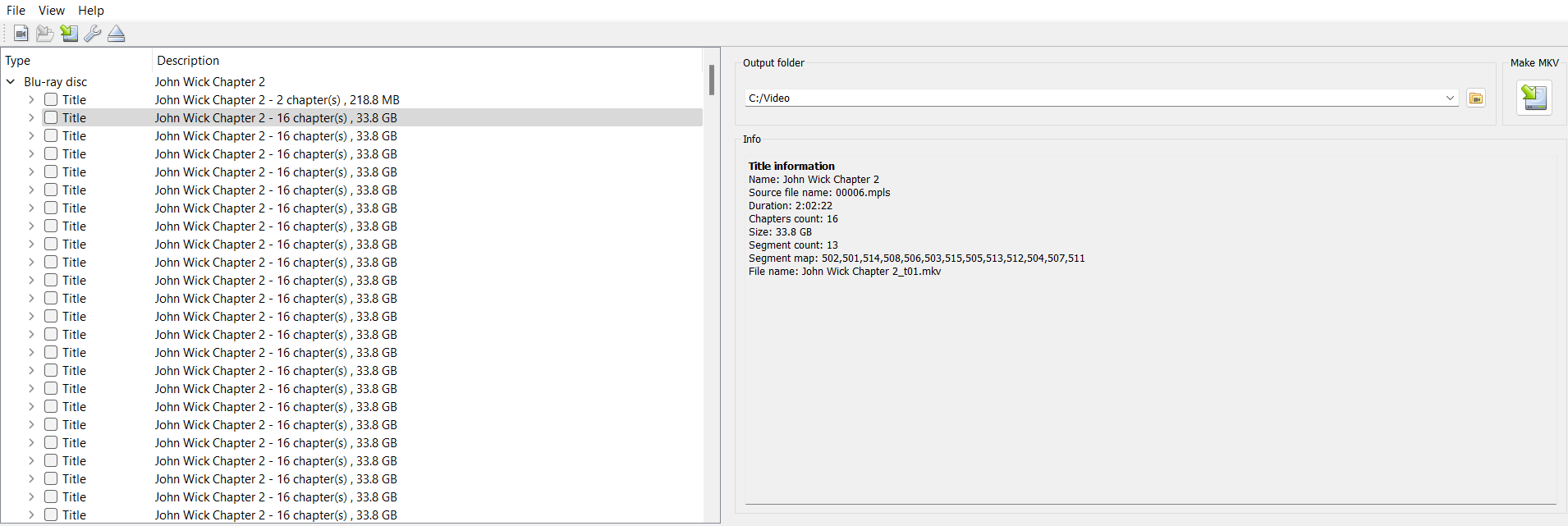Expand the highlighted selected title row
Image resolution: width=1568 pixels, height=526 pixels.
point(31,118)
